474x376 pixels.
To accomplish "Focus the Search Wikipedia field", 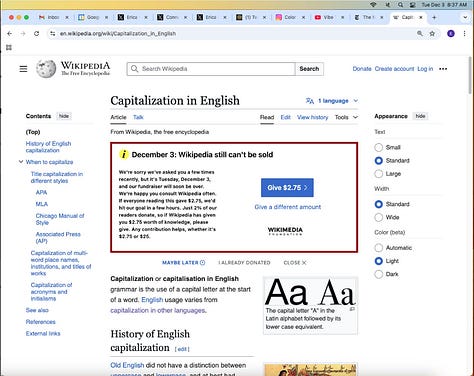I will coord(211,69).
